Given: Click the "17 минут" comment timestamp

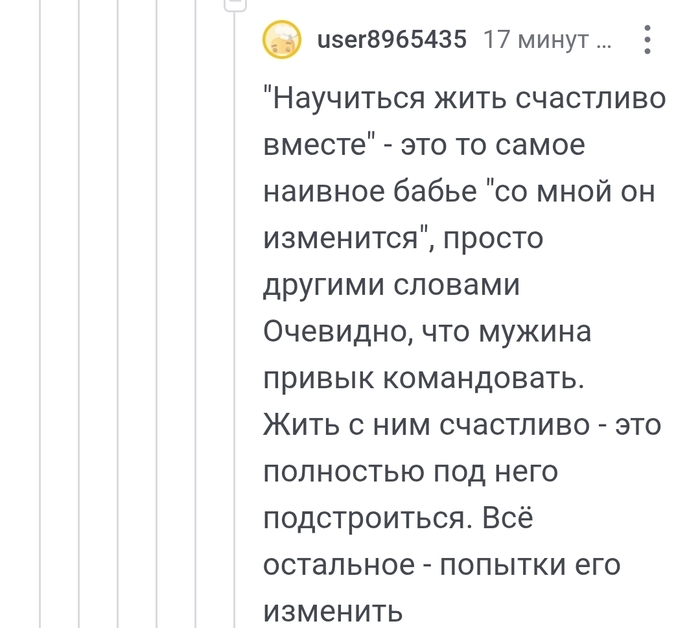Looking at the screenshot, I should tap(546, 40).
